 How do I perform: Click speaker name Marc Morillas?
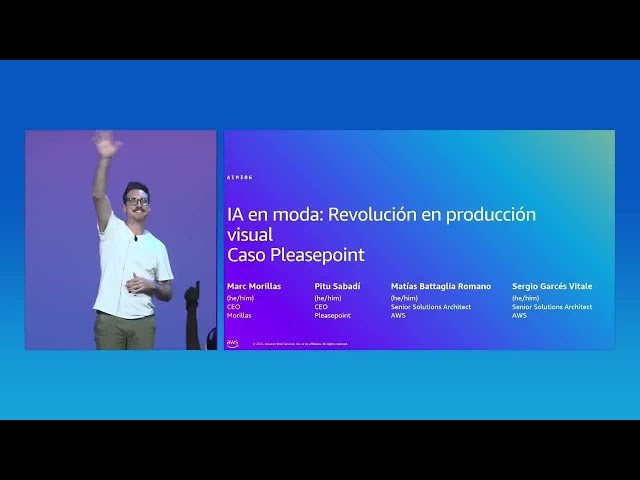click(254, 286)
